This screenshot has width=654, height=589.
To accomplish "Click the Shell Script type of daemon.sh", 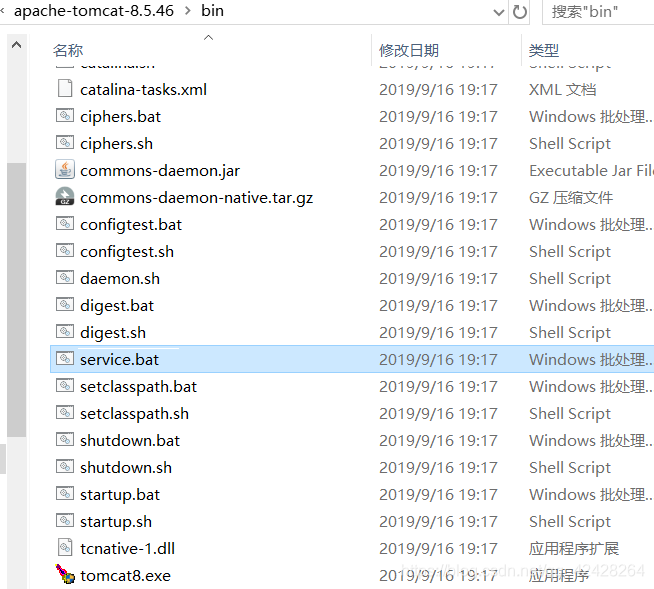I will (x=570, y=279).
